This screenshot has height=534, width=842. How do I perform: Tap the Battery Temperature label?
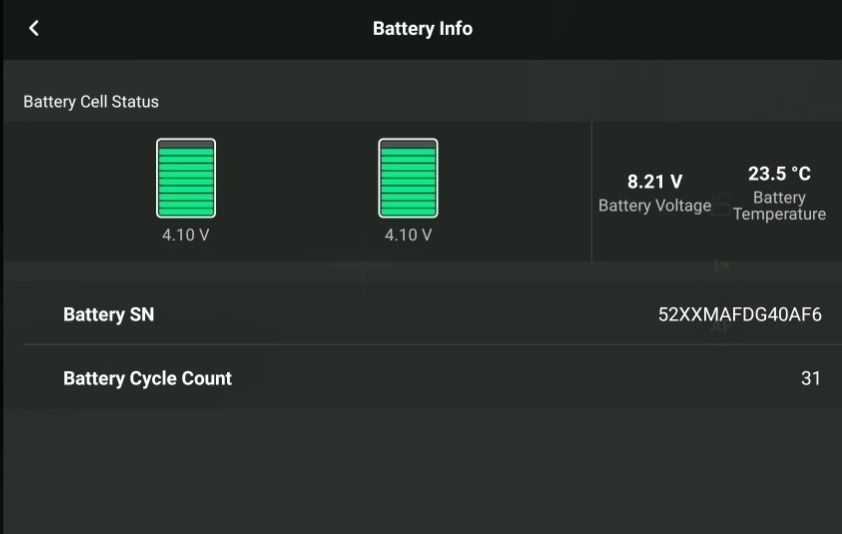[779, 206]
